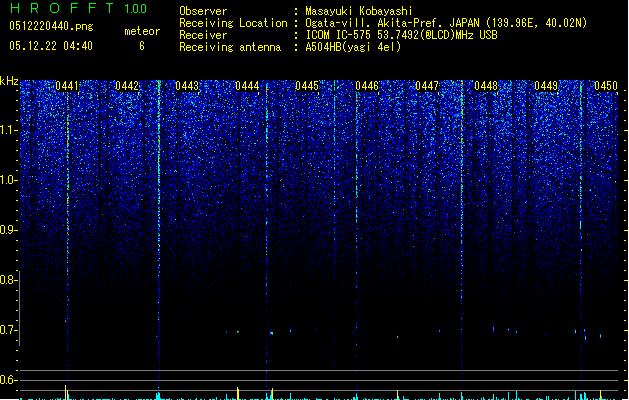Click the Ogata-vill. Akita-Pref. JAPAN location text

click(x=446, y=23)
